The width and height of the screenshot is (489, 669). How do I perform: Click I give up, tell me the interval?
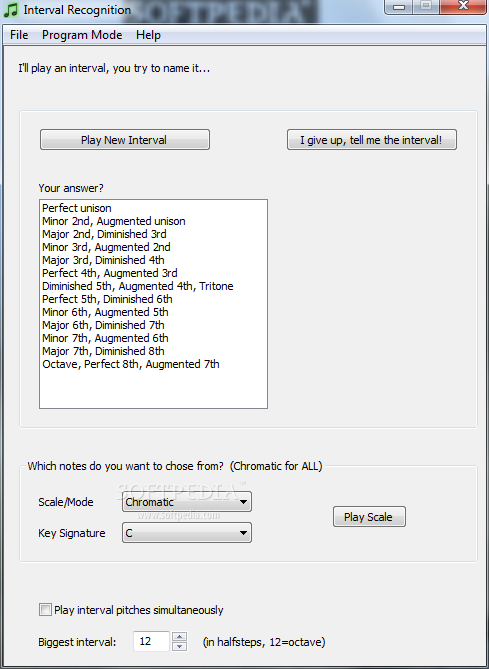(372, 140)
